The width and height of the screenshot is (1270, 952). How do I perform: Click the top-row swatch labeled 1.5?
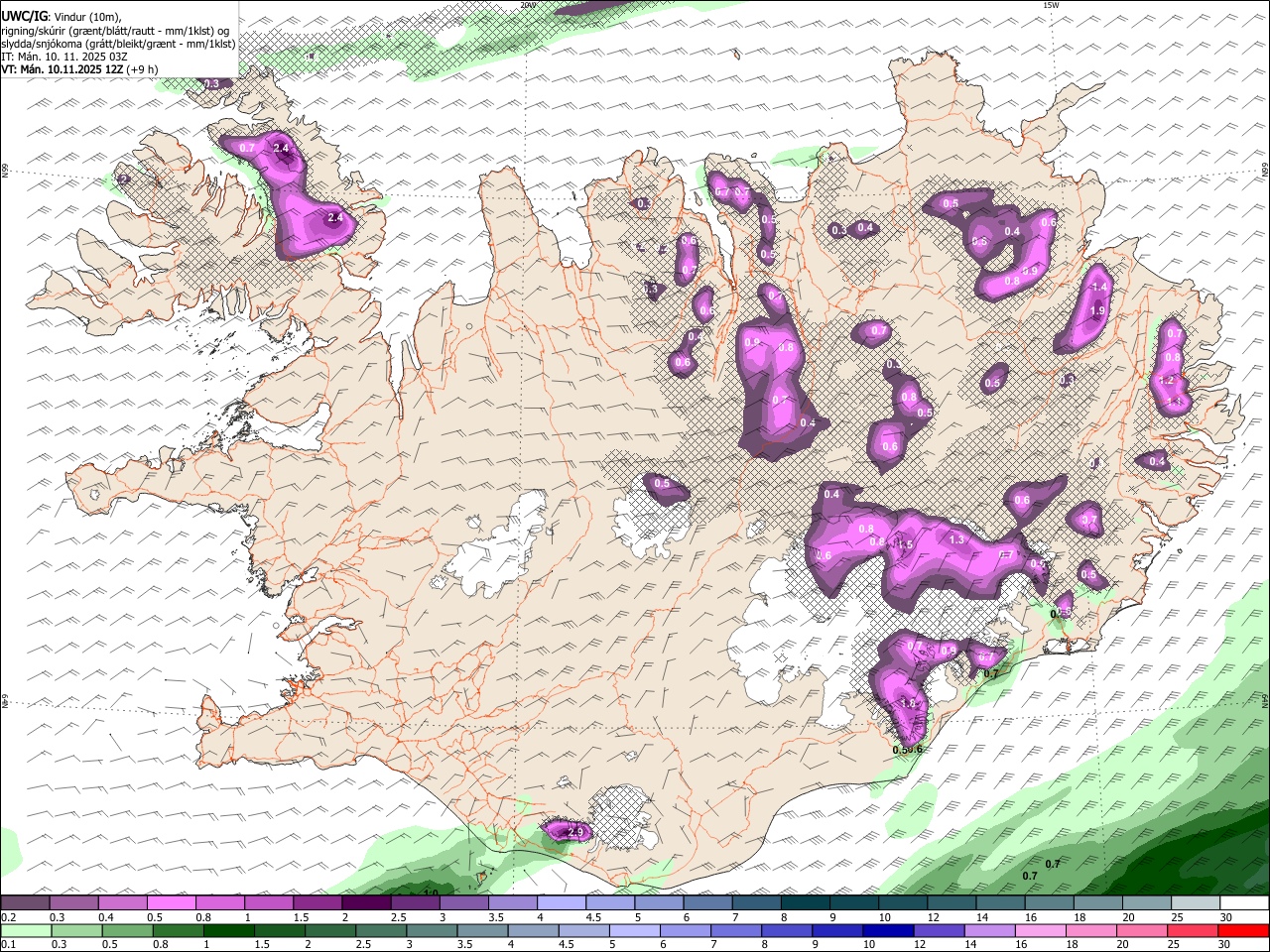click(x=317, y=902)
